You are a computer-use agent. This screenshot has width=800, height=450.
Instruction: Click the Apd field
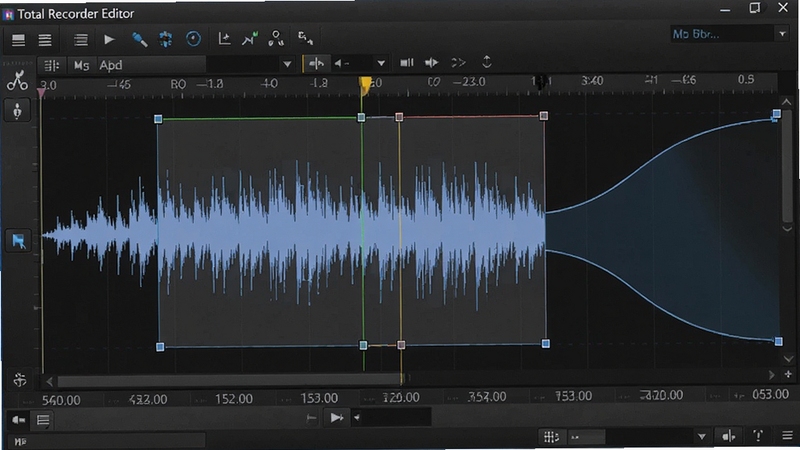click(152, 65)
